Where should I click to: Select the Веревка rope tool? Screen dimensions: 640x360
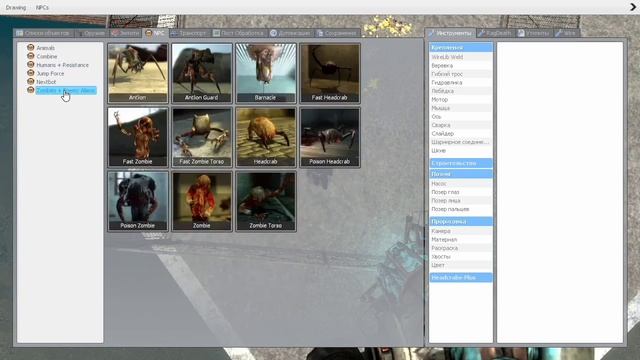(461, 66)
